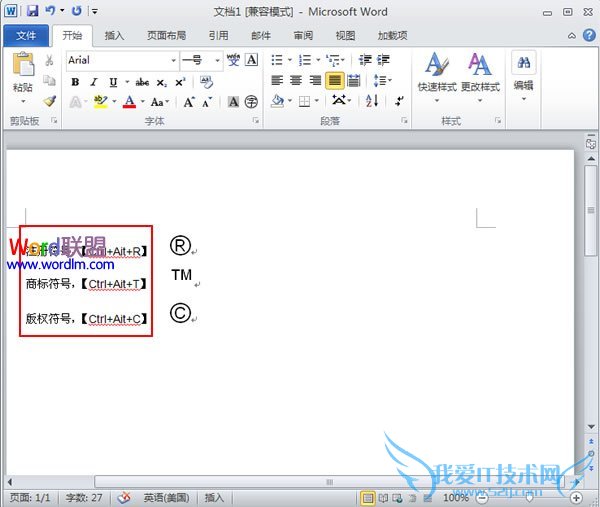The width and height of the screenshot is (600, 507).
Task: Toggle Italic formatting
Action: tap(94, 82)
